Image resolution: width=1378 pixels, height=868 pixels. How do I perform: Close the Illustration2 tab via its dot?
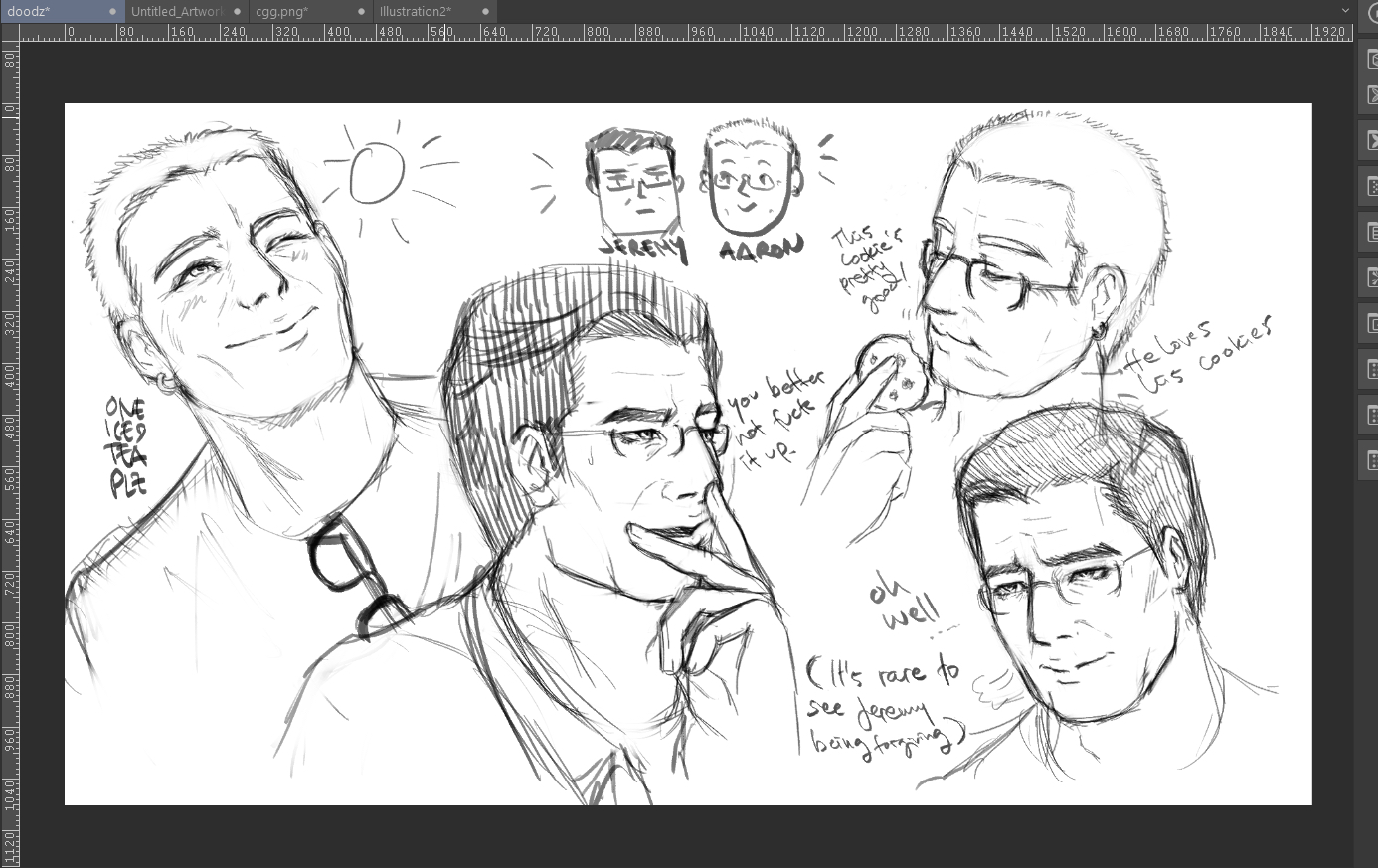tap(485, 12)
